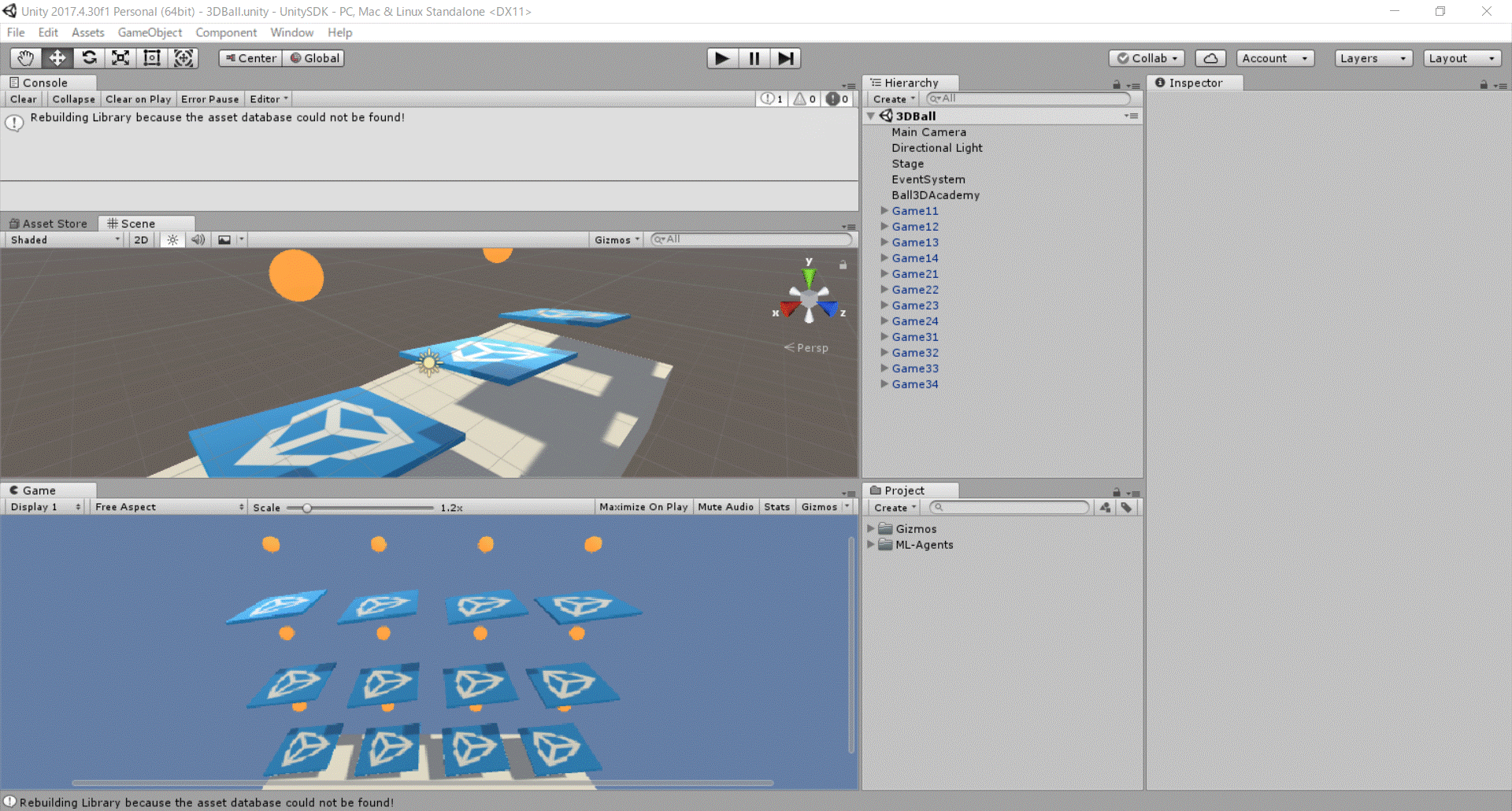1512x811 pixels.
Task: Open the File menu
Action: click(x=16, y=32)
